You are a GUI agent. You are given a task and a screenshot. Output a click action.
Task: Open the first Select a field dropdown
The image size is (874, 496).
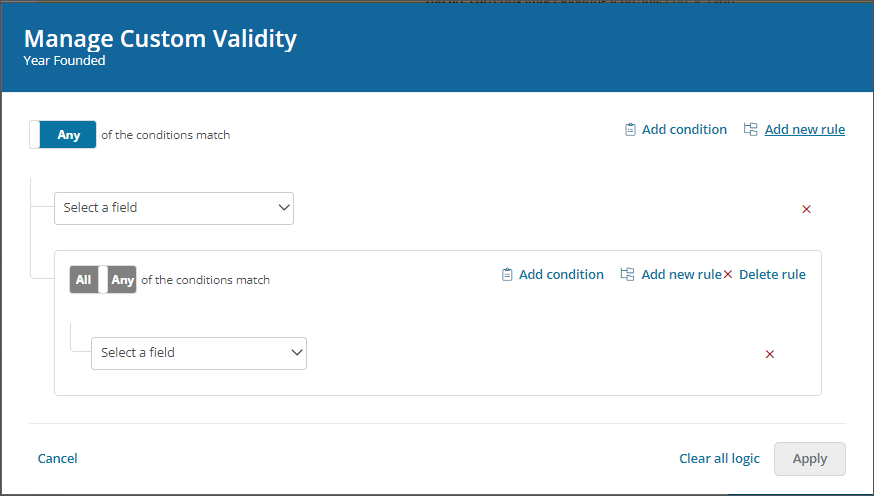coord(174,208)
